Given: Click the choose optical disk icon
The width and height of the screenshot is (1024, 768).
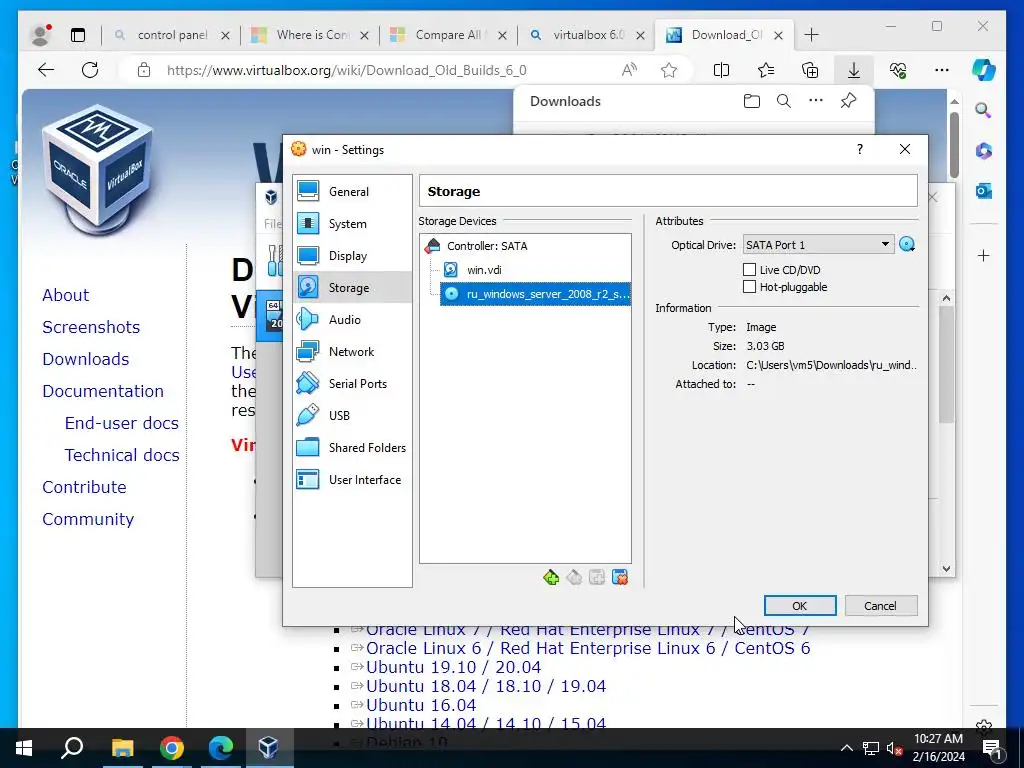Looking at the screenshot, I should click(906, 245).
